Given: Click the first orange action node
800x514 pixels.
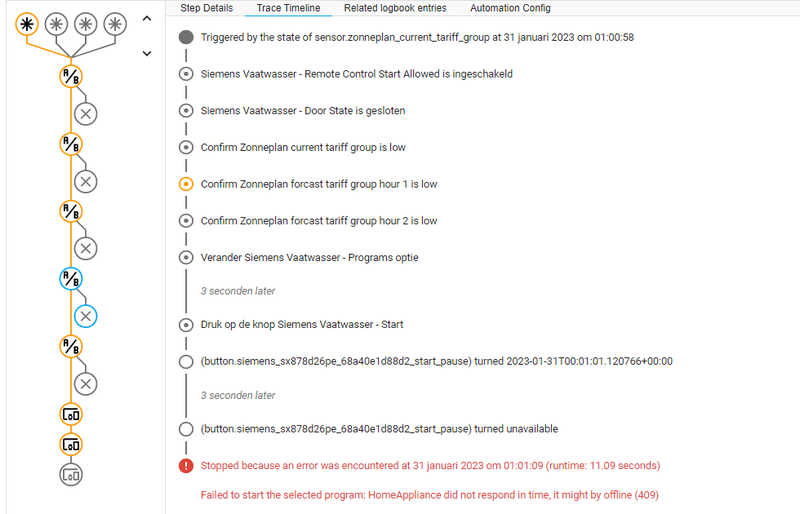Looking at the screenshot, I should coord(71,413).
